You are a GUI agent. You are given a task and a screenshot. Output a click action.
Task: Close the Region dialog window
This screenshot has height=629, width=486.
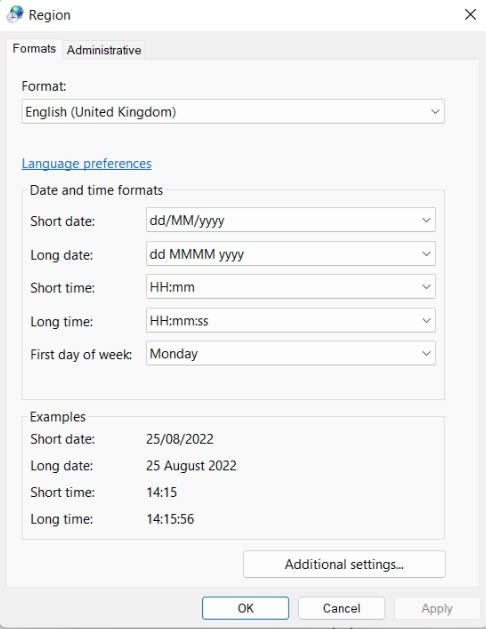pos(470,14)
